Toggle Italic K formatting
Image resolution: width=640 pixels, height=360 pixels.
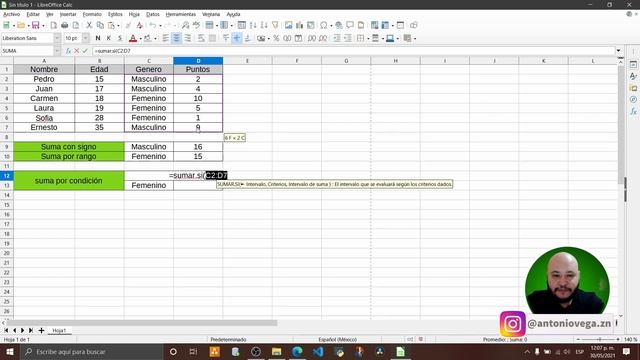tap(109, 38)
